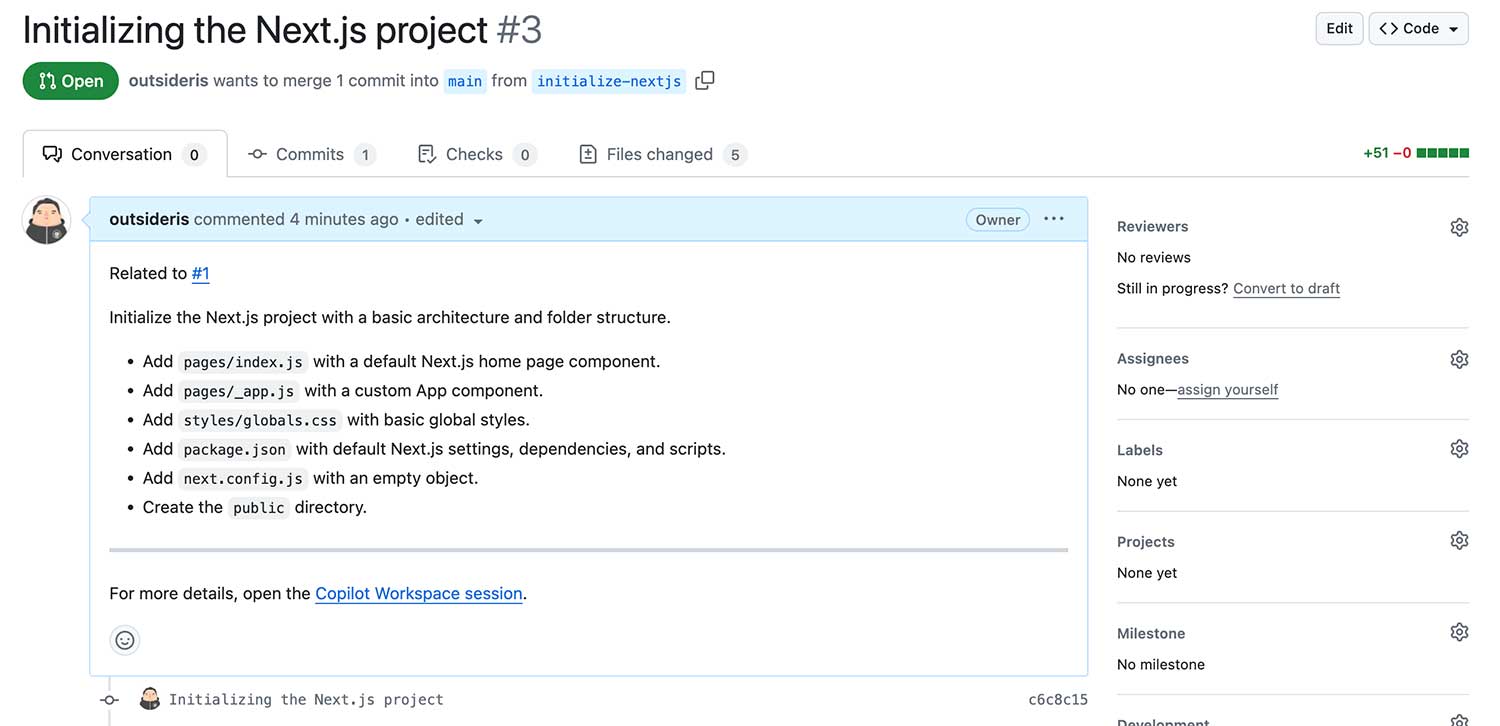
Task: Switch to the Conversation tab
Action: click(124, 154)
